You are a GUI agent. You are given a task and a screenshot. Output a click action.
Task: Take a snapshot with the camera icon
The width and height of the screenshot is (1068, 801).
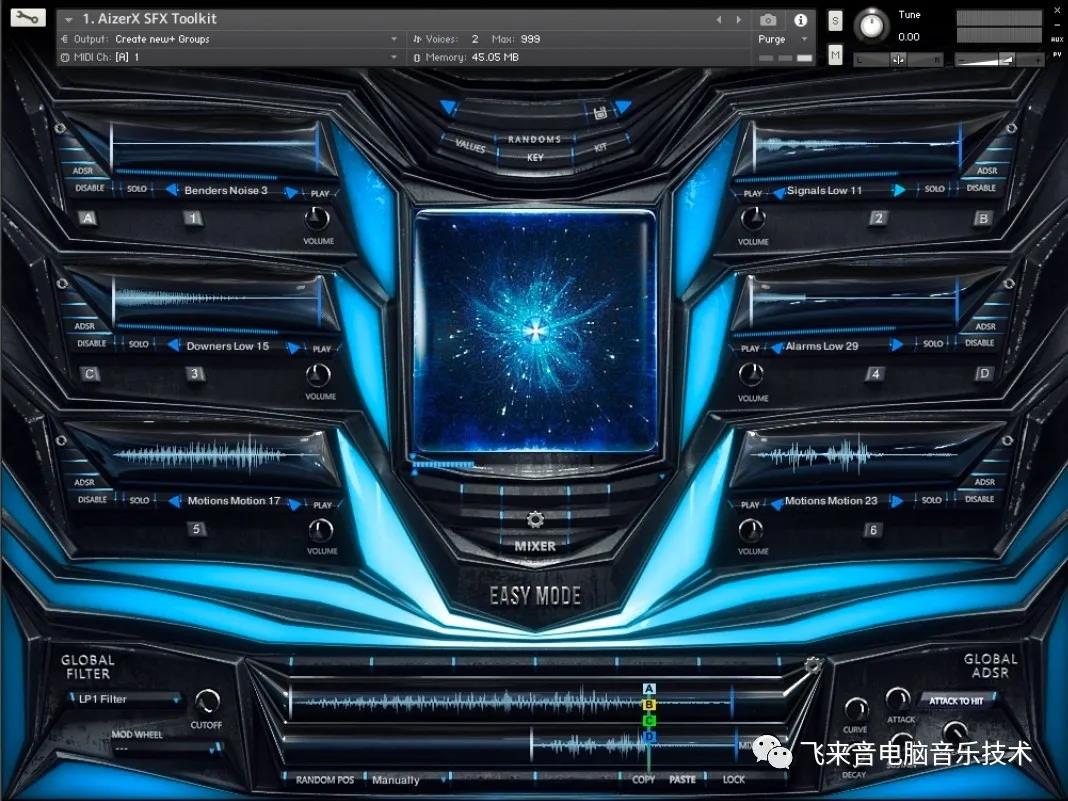(x=768, y=20)
